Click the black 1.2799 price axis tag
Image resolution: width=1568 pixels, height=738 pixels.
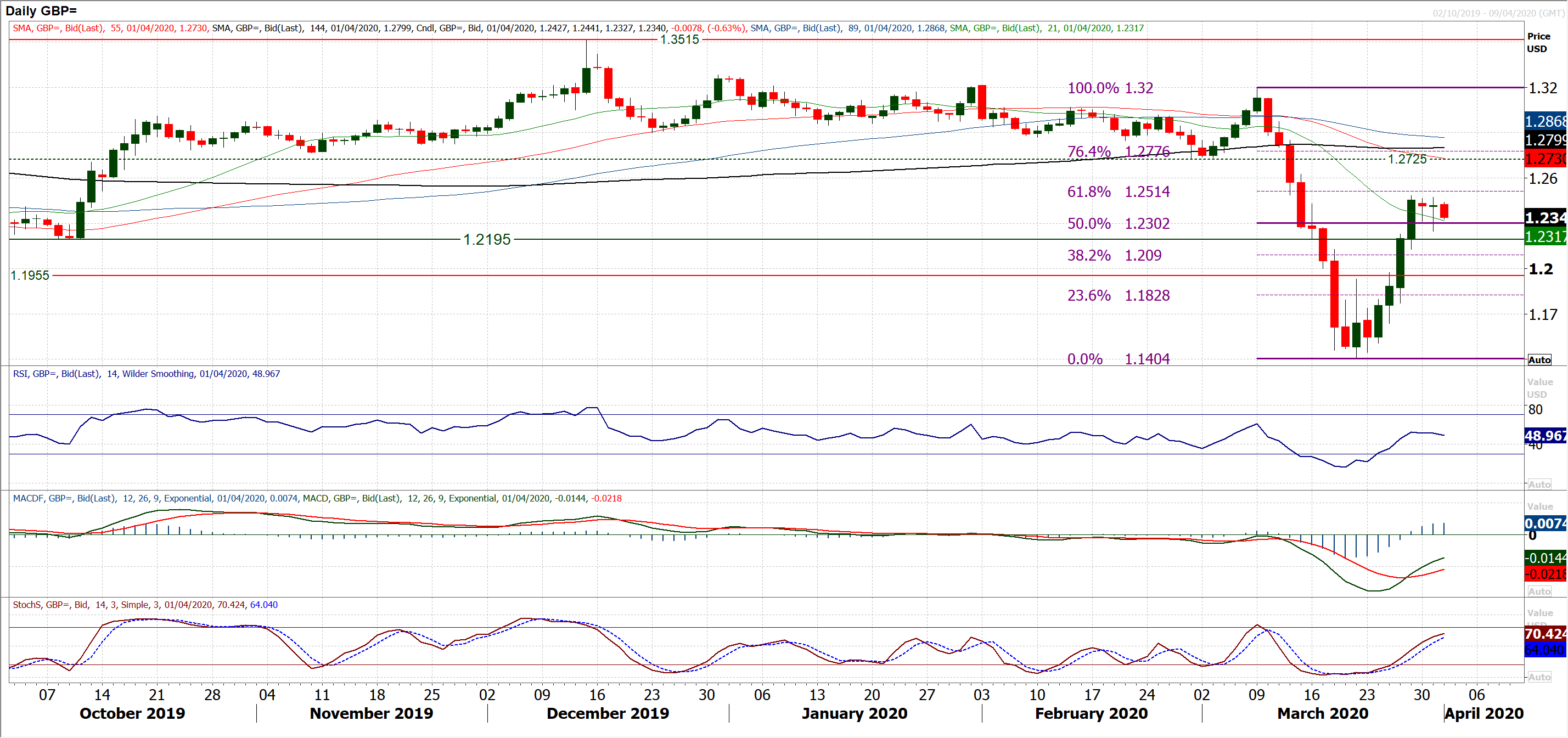(x=1545, y=140)
